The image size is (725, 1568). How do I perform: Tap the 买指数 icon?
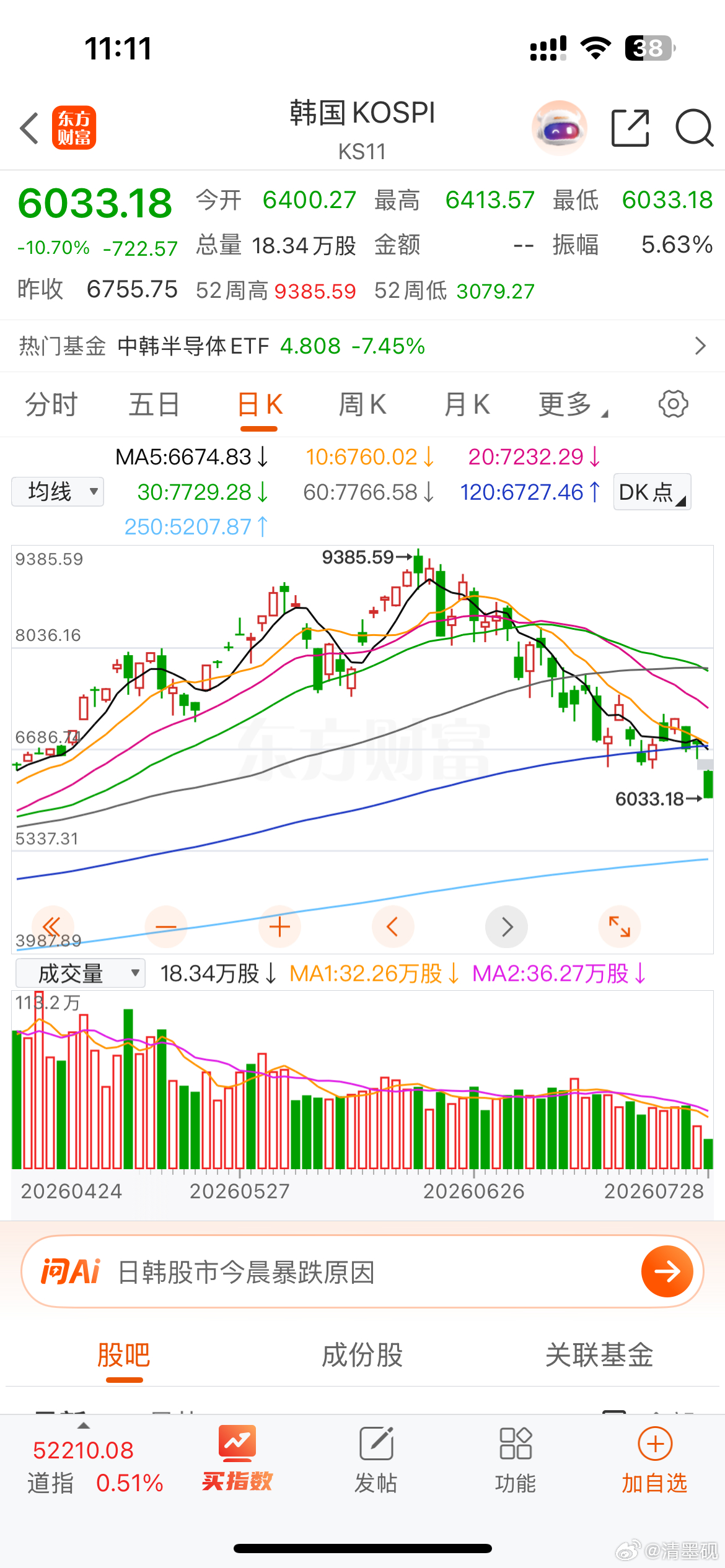[x=237, y=1443]
